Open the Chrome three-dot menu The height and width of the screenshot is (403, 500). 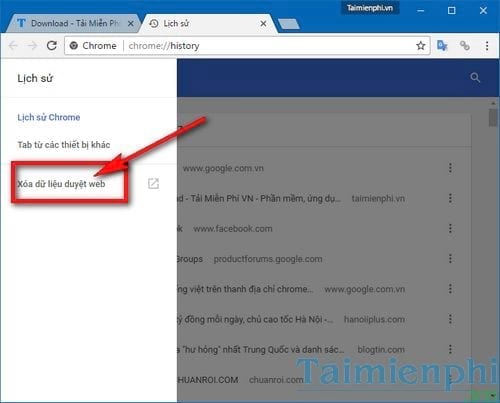coord(487,46)
